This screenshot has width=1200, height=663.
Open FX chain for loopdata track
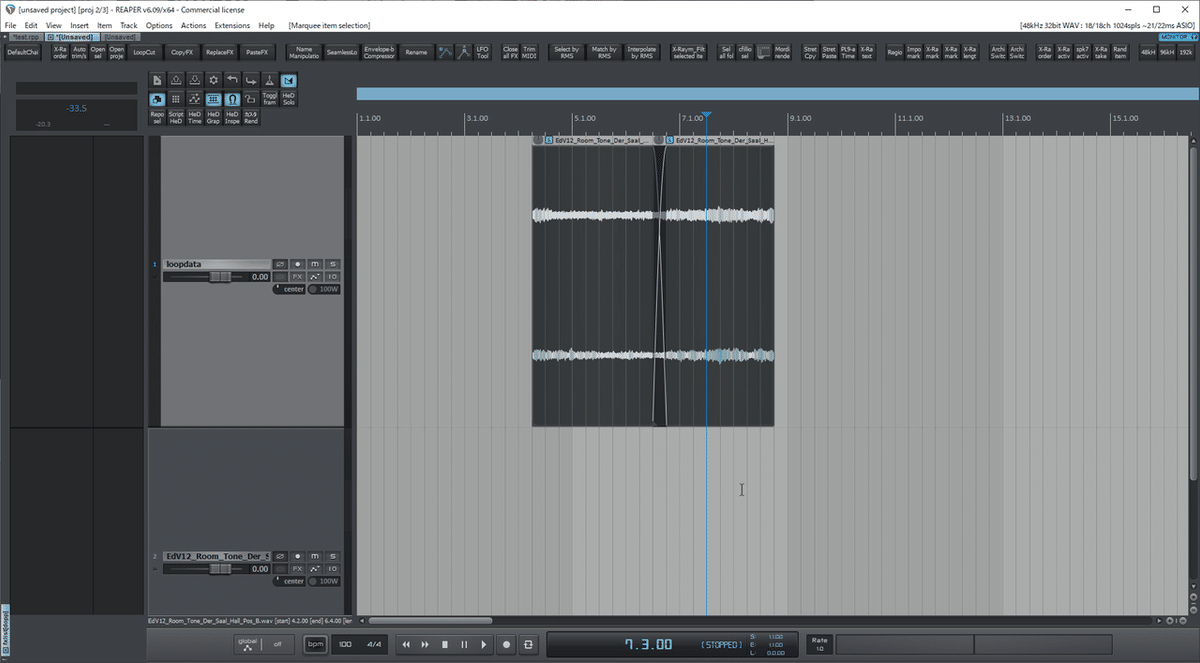point(297,276)
